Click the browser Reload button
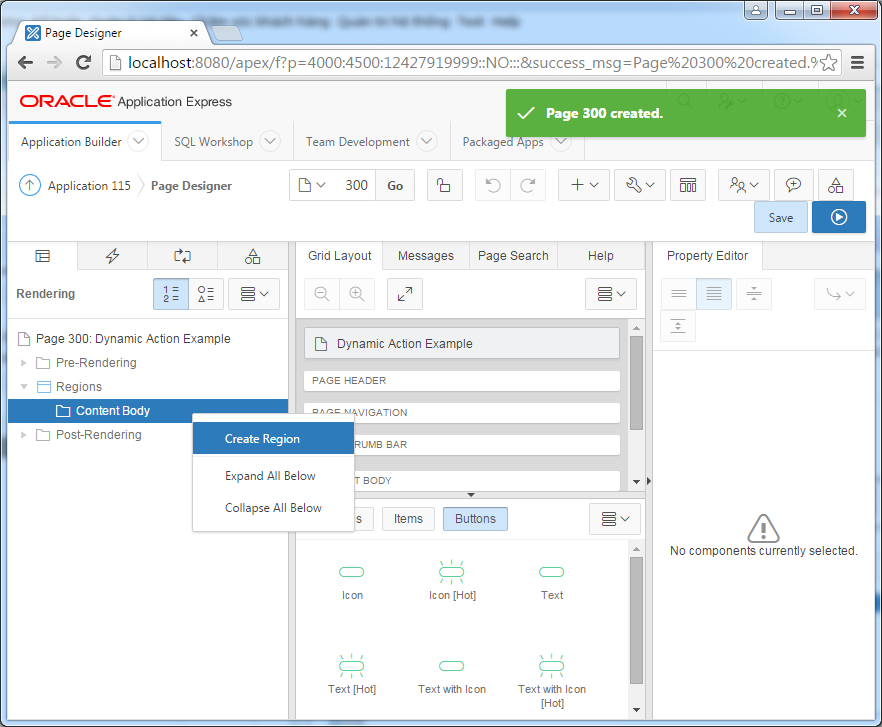882x727 pixels. [83, 62]
